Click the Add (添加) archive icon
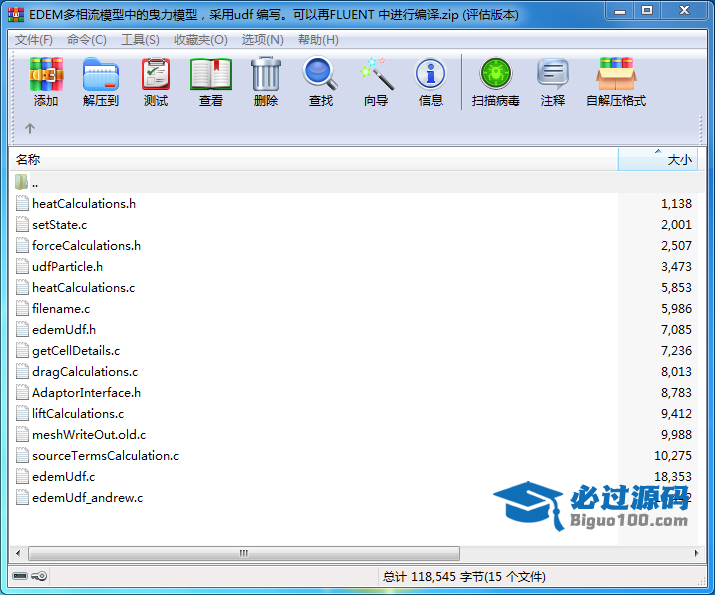Viewport: 715px width, 595px height. tap(46, 82)
